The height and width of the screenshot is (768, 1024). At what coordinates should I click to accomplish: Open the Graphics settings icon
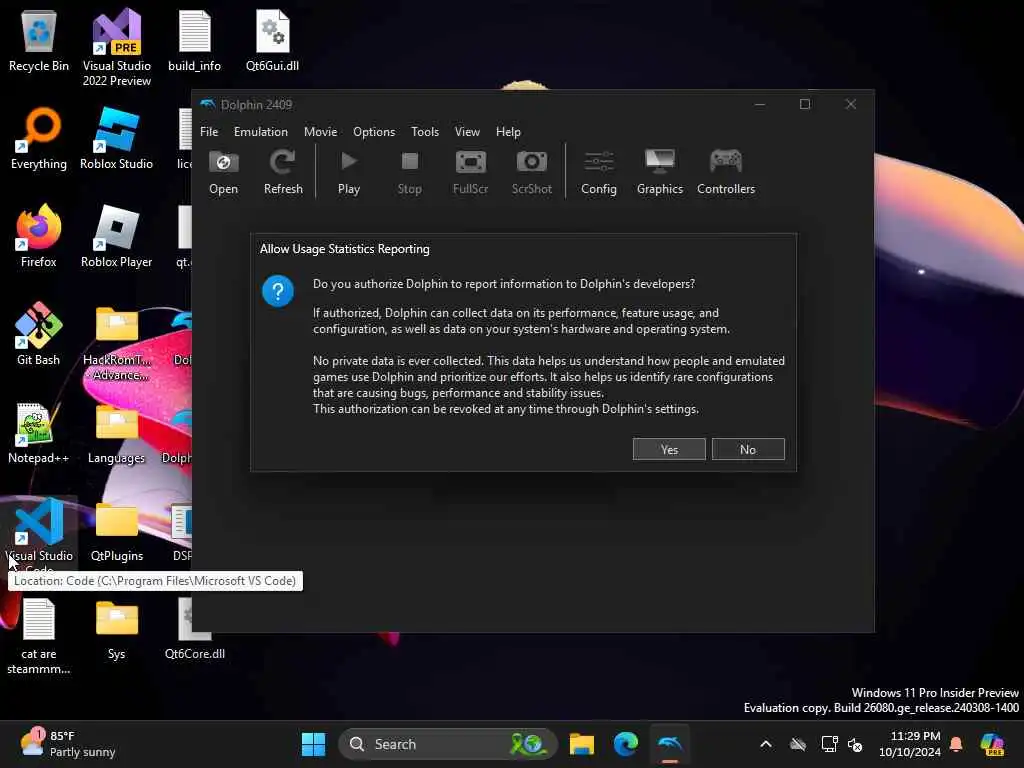tap(660, 172)
